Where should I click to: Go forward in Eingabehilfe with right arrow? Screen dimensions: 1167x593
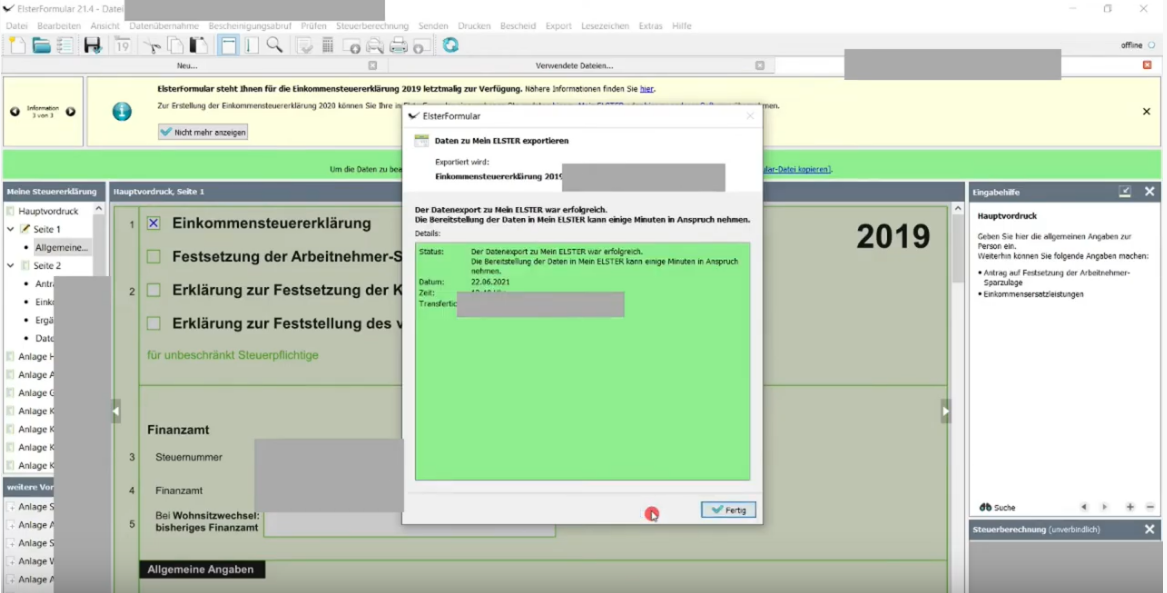tap(1104, 507)
